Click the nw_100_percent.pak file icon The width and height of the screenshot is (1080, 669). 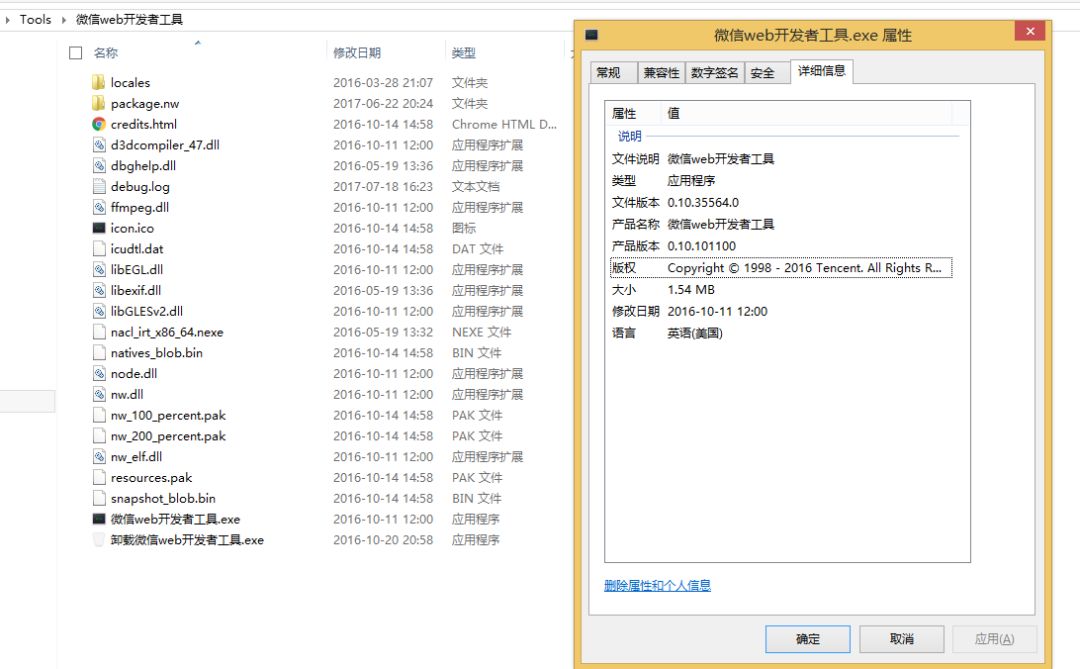pyautogui.click(x=98, y=415)
